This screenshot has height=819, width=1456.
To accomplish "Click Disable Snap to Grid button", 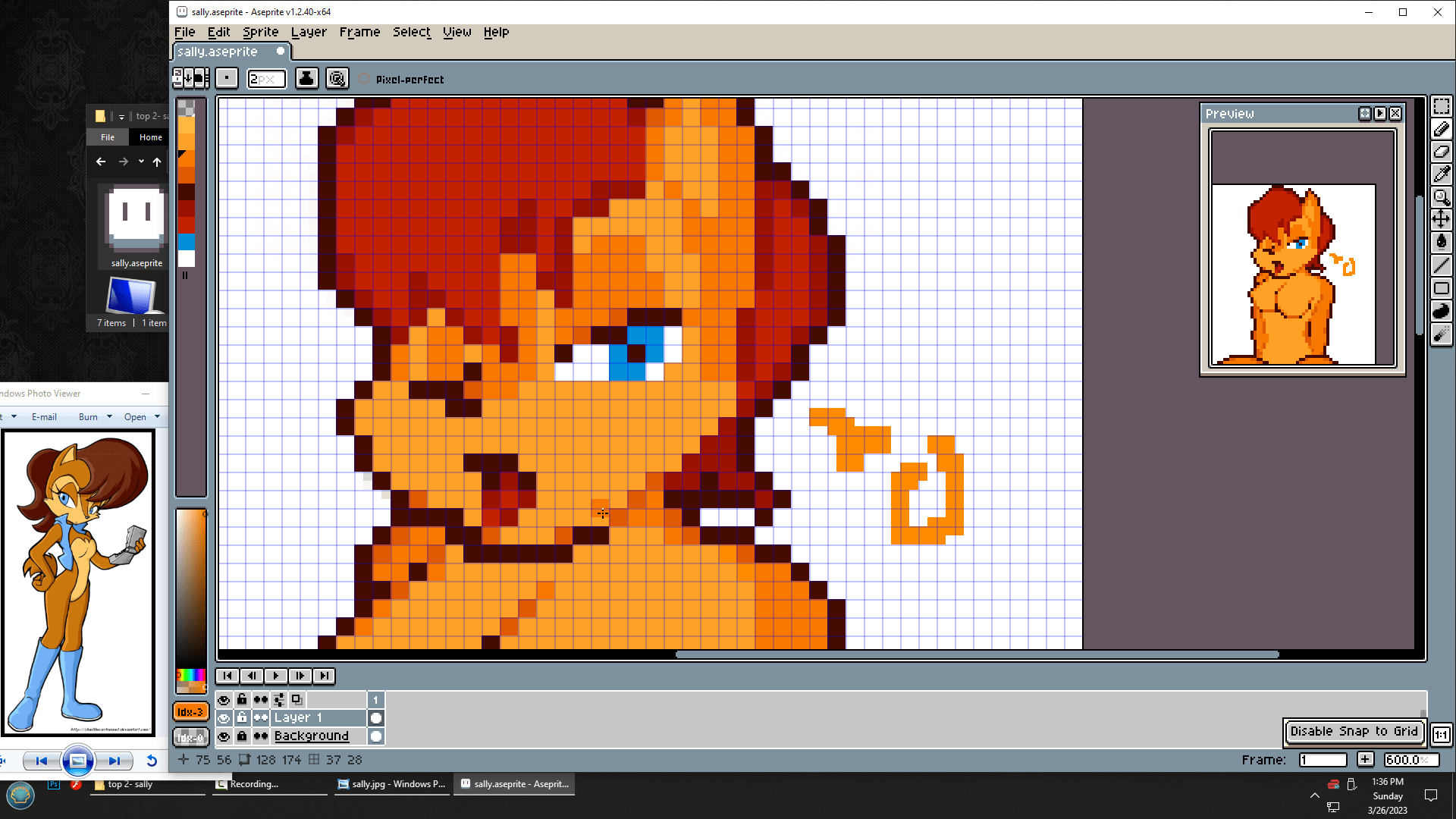I will tap(1354, 731).
